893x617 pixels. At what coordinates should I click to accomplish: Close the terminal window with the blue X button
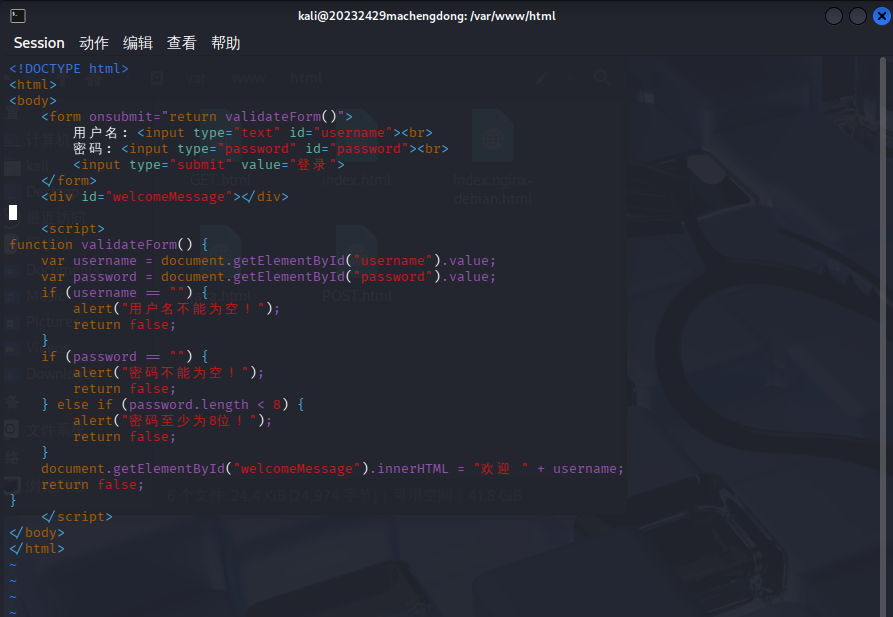coord(882,16)
